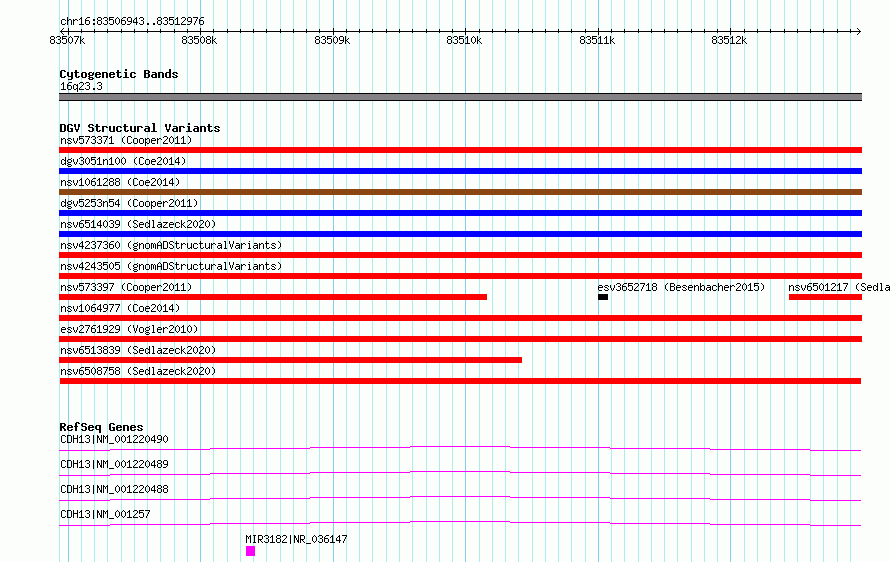The width and height of the screenshot is (890, 562).
Task: Click the chr16:83506943..83512976 coordinates text
Action: tap(132, 21)
